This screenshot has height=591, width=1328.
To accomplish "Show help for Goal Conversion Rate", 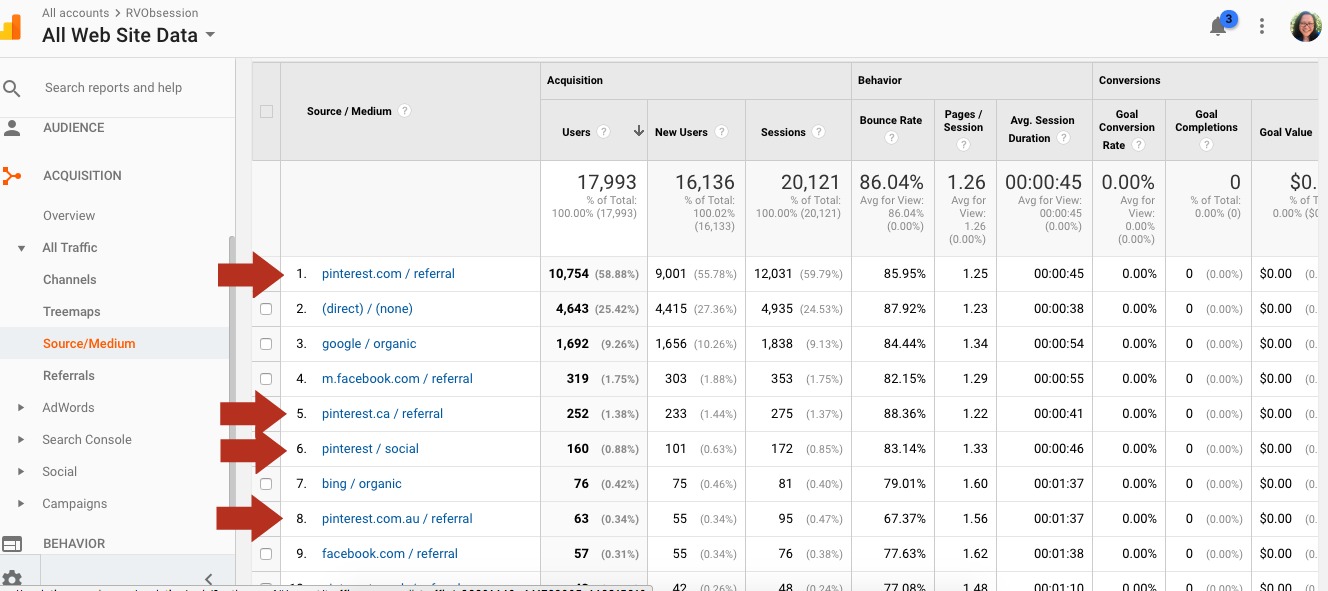I will point(1138,145).
